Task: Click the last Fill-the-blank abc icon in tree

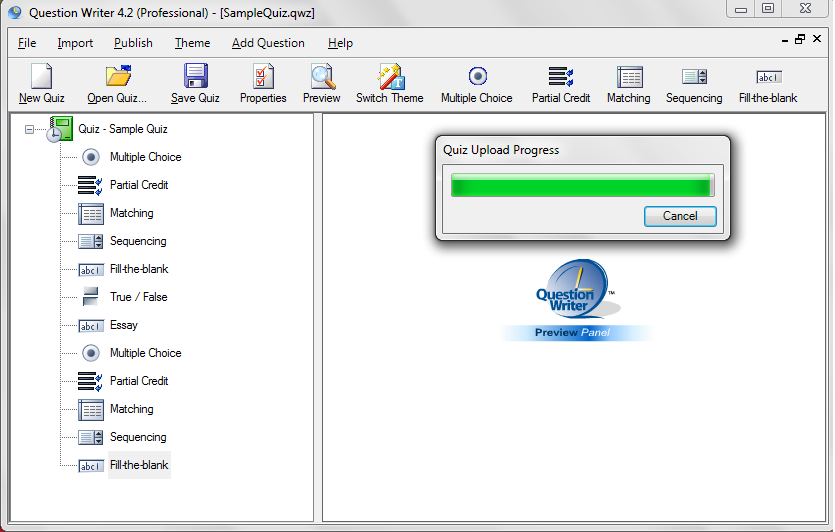Action: click(x=91, y=466)
